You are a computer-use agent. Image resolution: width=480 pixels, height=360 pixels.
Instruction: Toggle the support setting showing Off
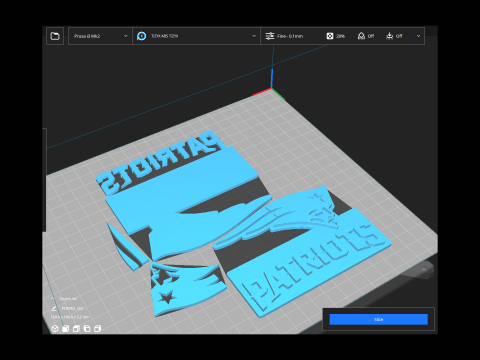[366, 36]
